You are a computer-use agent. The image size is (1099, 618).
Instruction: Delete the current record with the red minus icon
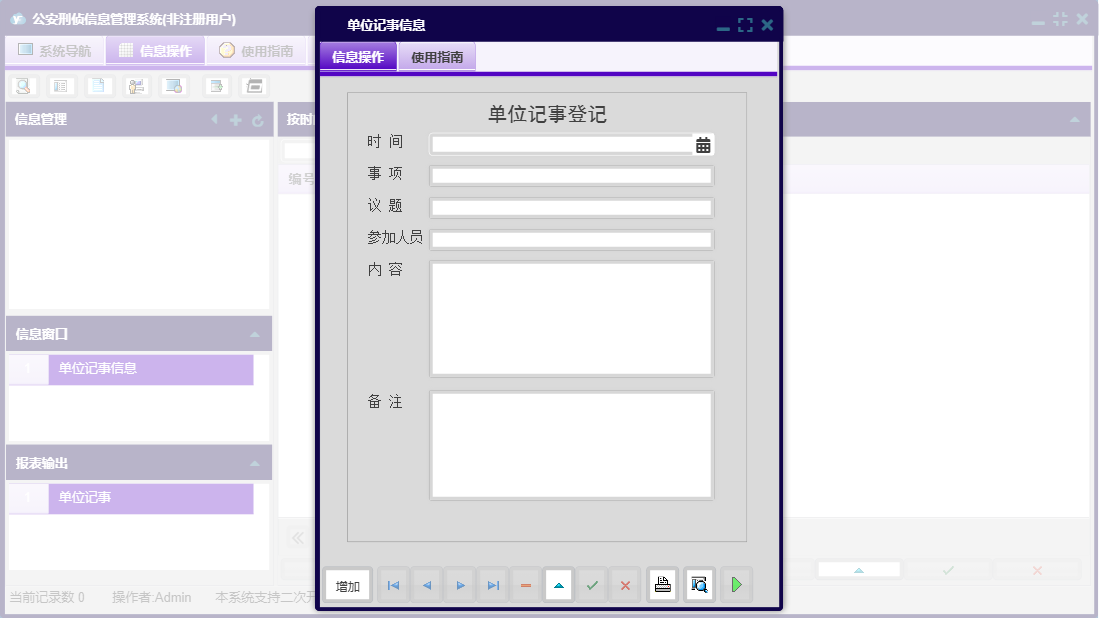tap(525, 585)
